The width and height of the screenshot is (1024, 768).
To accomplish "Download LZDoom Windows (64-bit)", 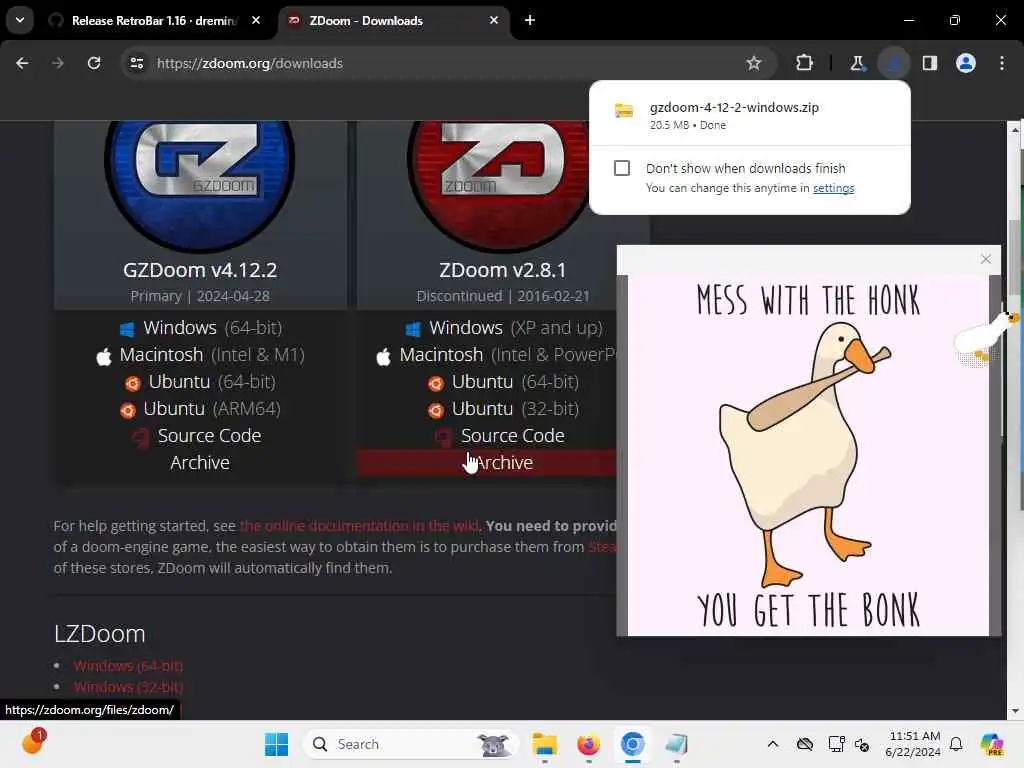I will (x=128, y=665).
